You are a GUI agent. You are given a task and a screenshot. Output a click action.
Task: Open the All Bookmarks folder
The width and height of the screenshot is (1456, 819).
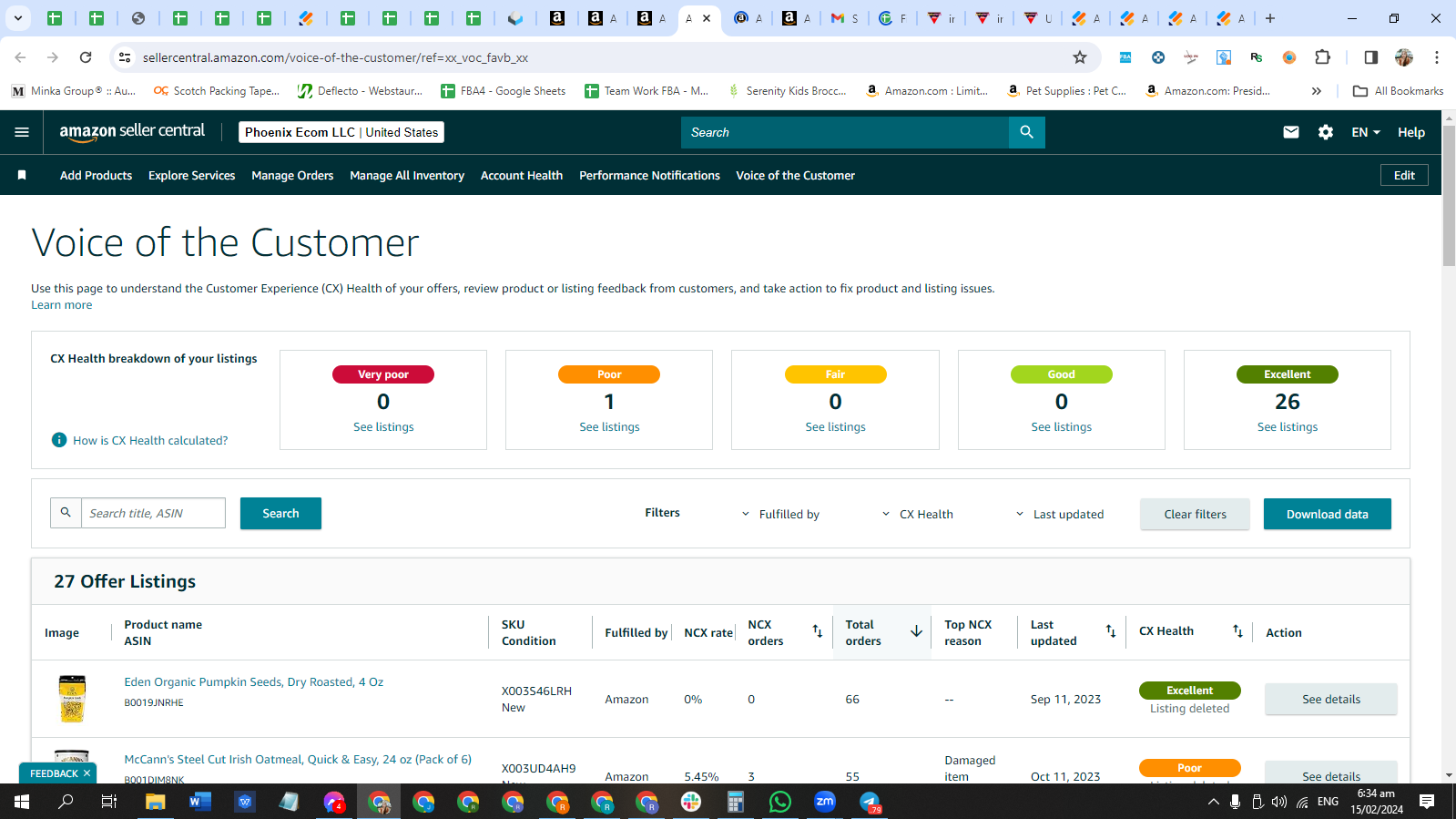click(x=1398, y=91)
